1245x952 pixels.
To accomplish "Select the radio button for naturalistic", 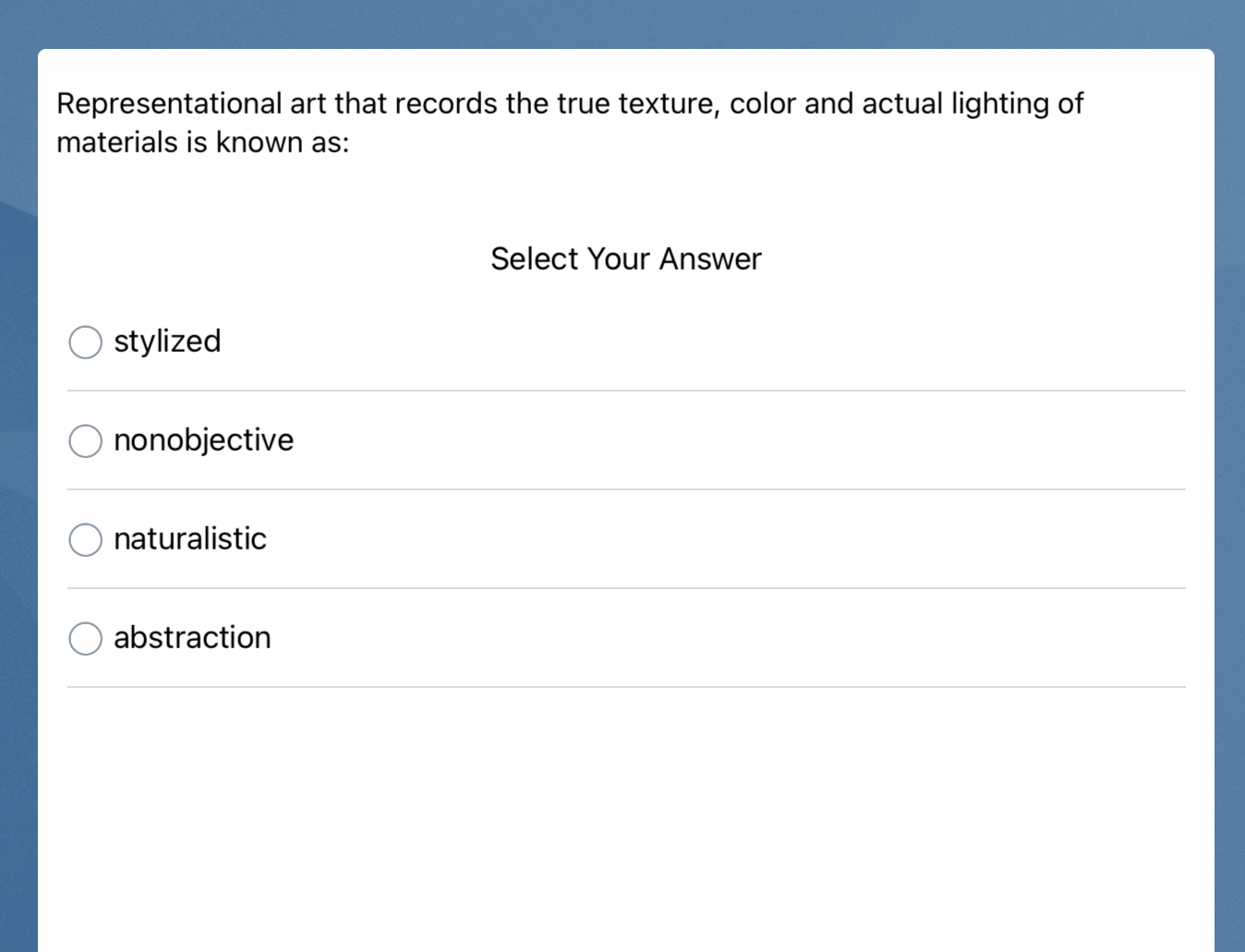I will [85, 539].
